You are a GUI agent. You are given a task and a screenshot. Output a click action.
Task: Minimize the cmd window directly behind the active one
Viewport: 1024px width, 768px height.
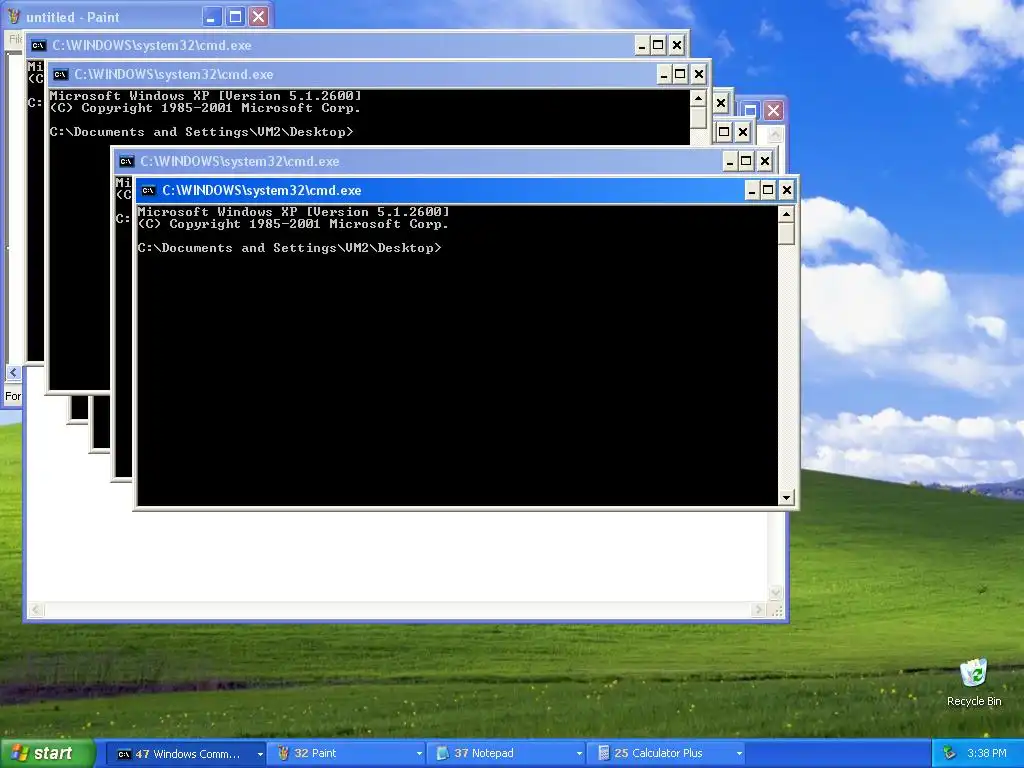730,161
